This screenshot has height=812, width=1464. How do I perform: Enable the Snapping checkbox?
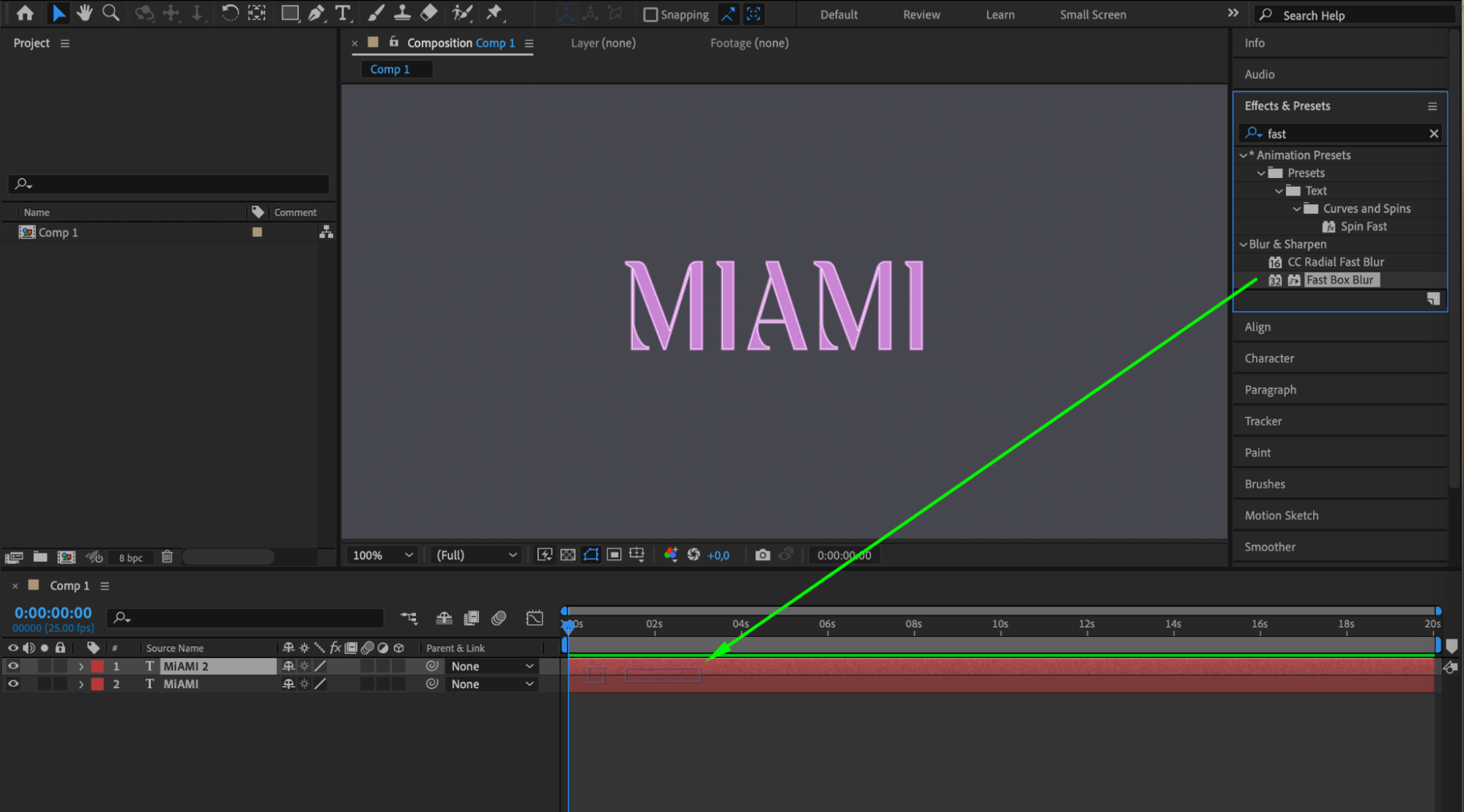click(x=650, y=15)
